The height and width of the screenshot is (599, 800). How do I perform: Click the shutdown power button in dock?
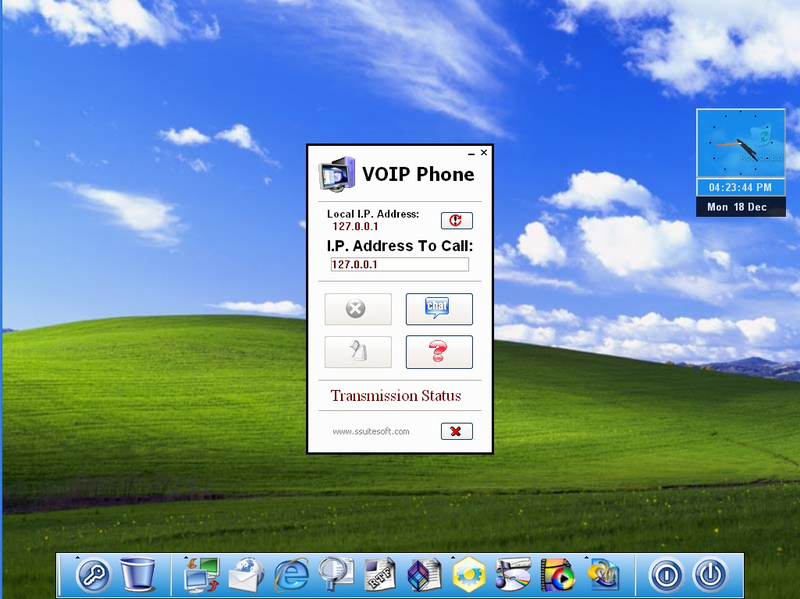(710, 575)
